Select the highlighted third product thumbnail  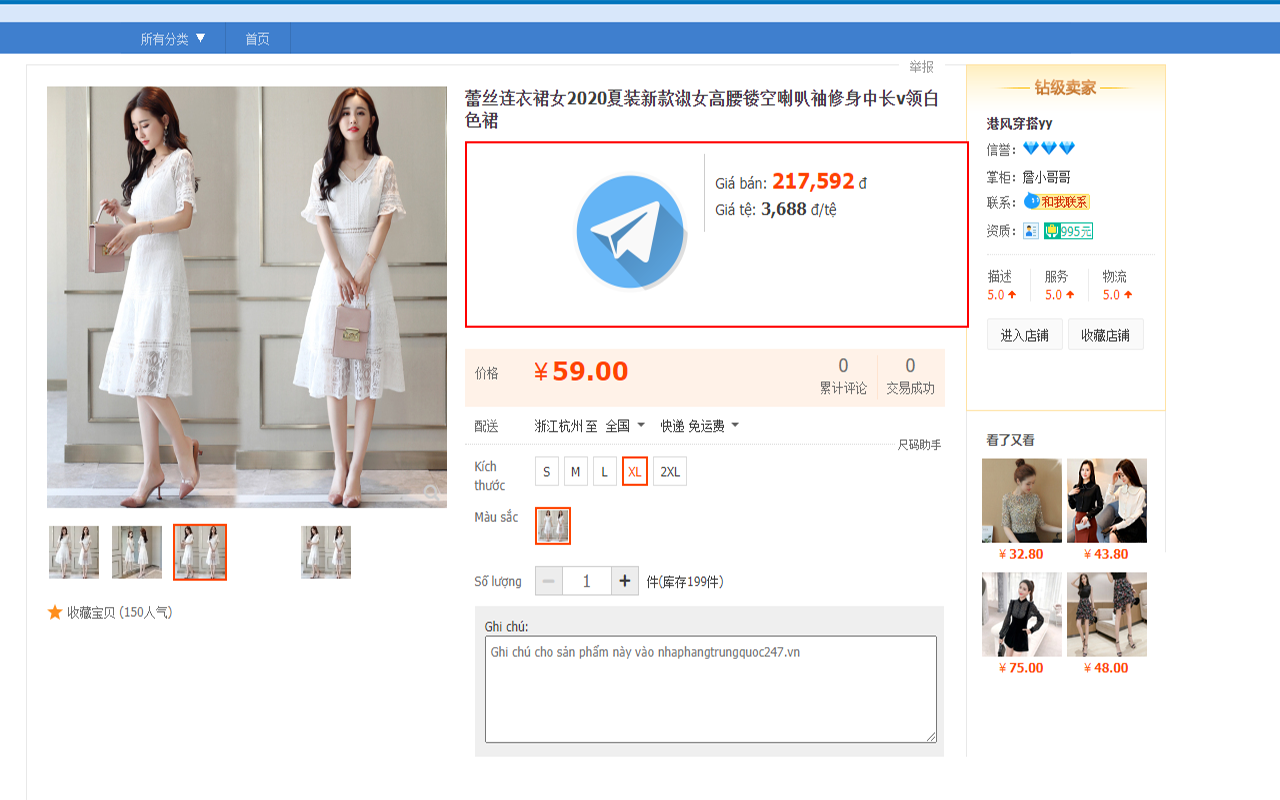(200, 552)
